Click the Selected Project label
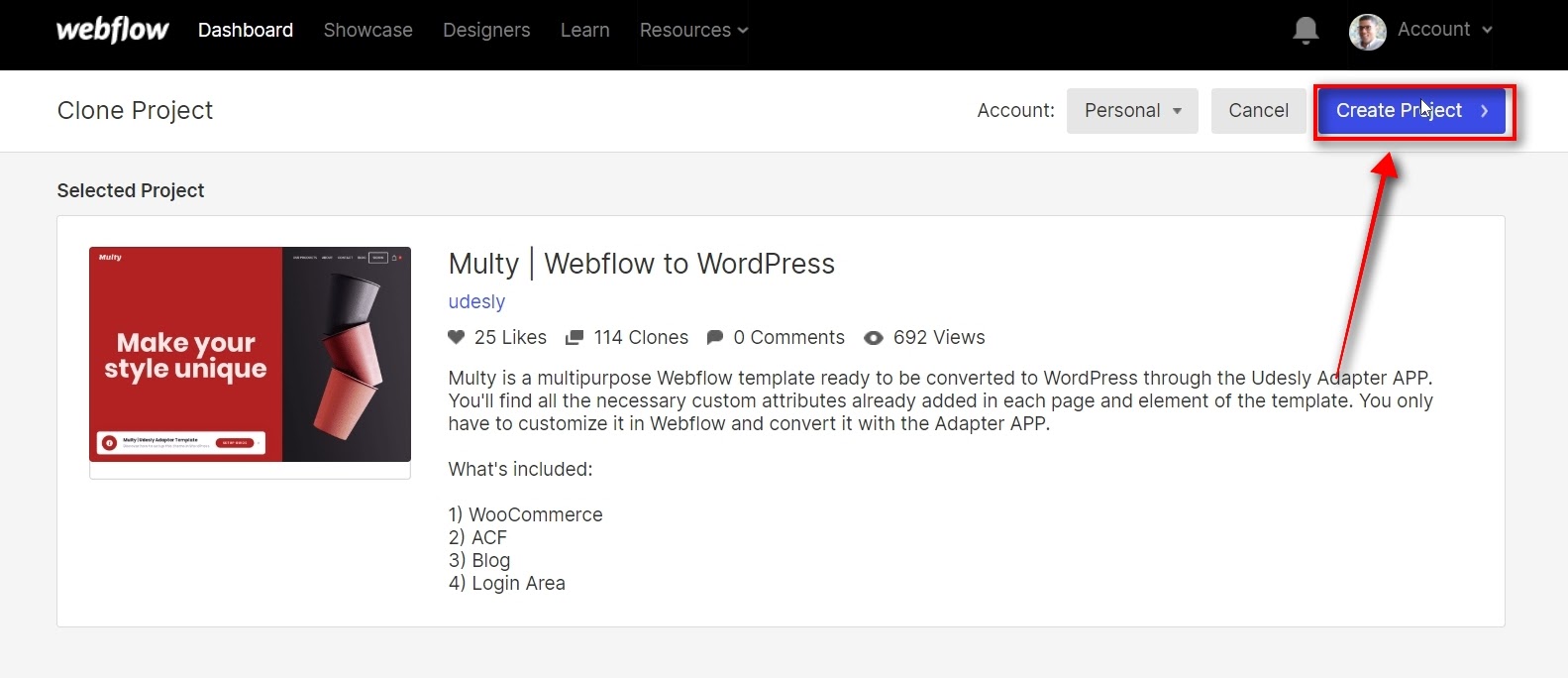 pyautogui.click(x=131, y=190)
